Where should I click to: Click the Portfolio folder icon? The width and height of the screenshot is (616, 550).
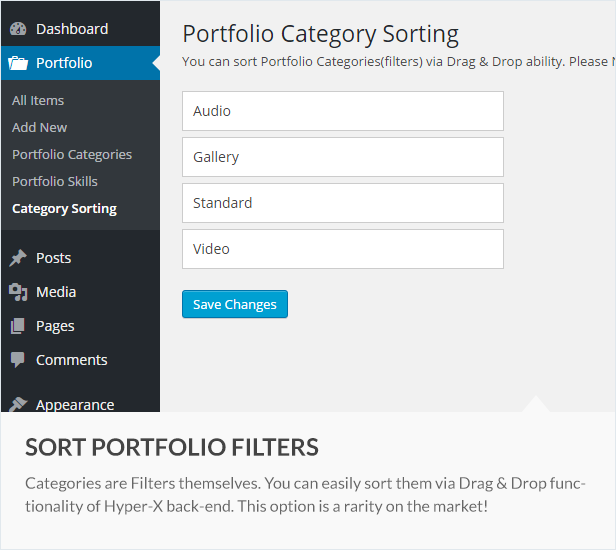coord(18,63)
